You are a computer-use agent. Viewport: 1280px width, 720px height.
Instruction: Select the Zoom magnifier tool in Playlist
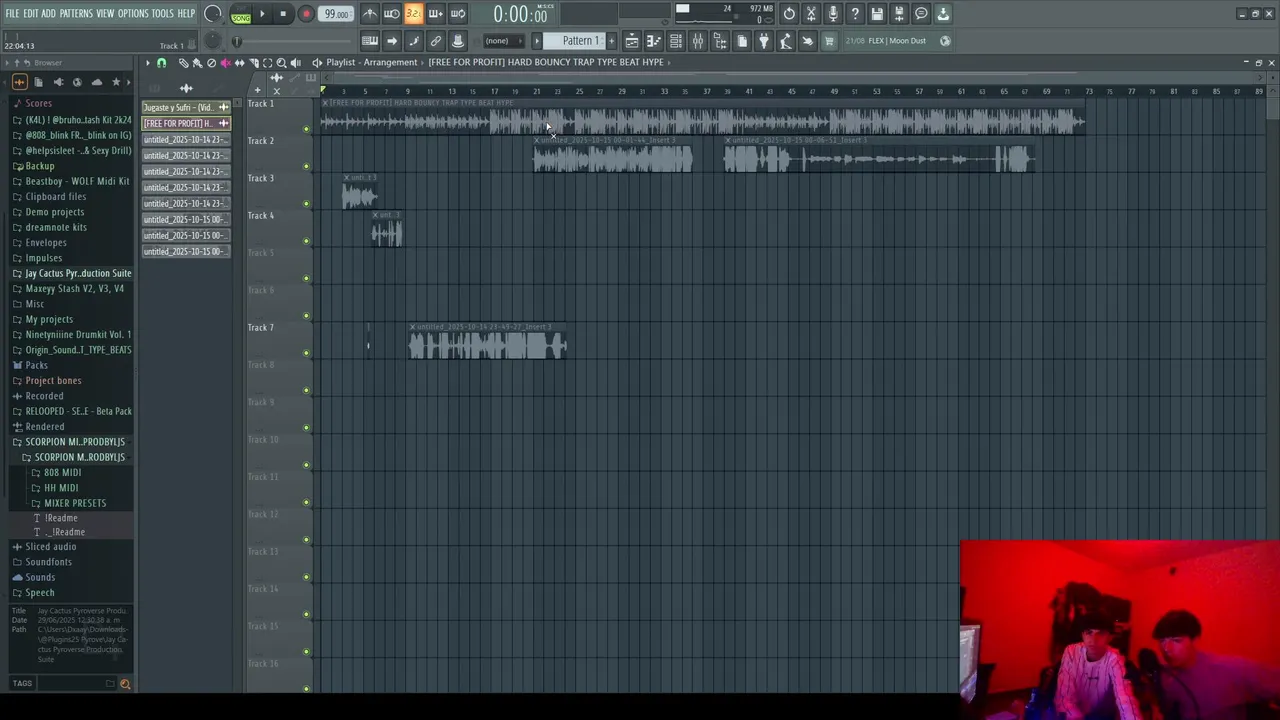point(281,63)
